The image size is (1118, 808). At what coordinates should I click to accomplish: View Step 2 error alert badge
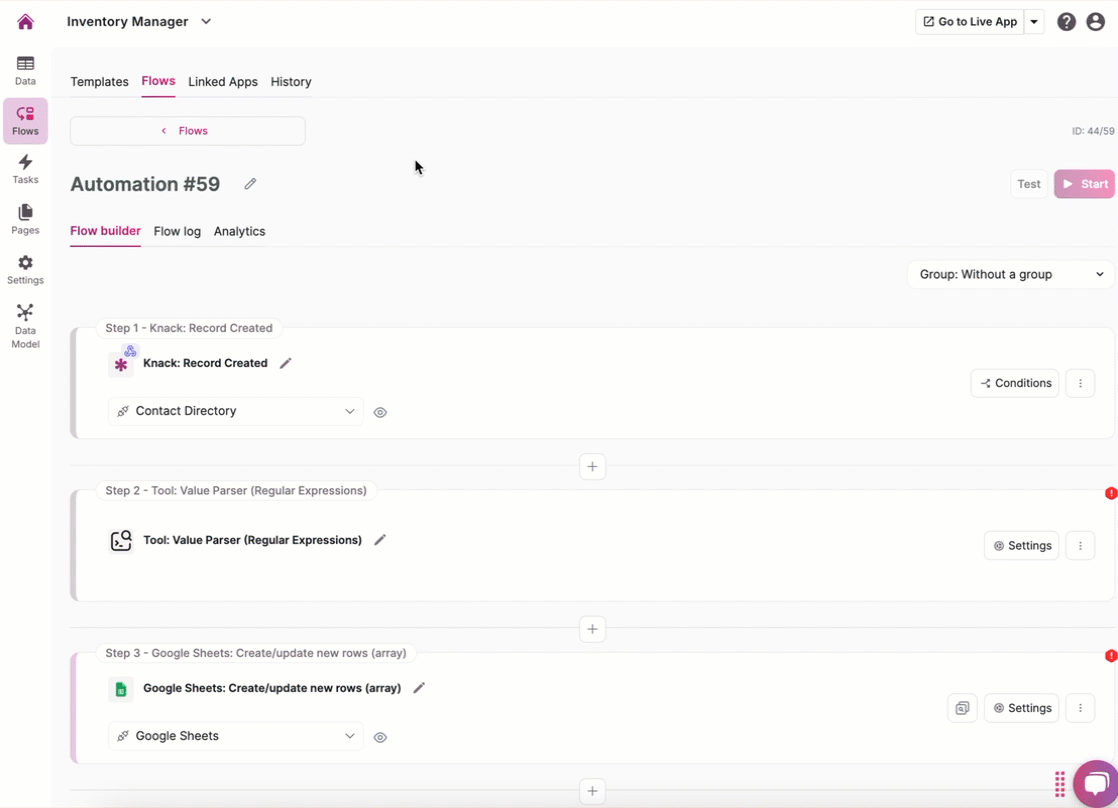1111,493
